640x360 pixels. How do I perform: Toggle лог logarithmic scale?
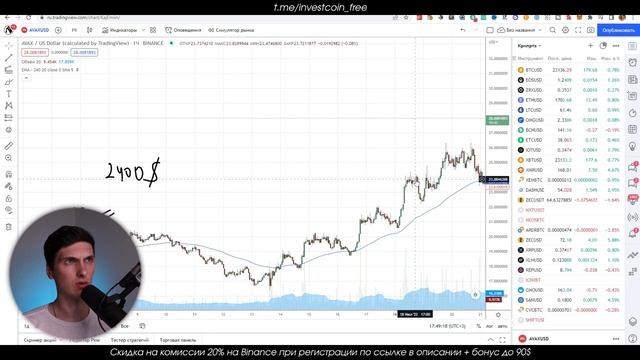(489, 326)
